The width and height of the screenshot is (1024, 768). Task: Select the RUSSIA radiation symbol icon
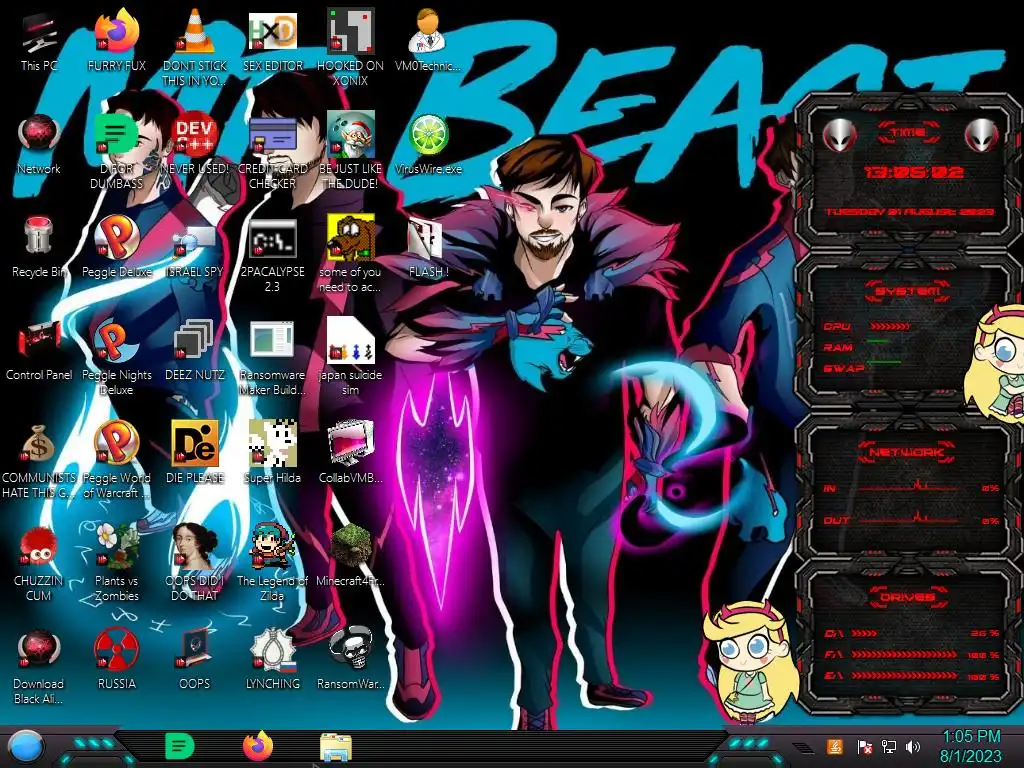click(116, 660)
